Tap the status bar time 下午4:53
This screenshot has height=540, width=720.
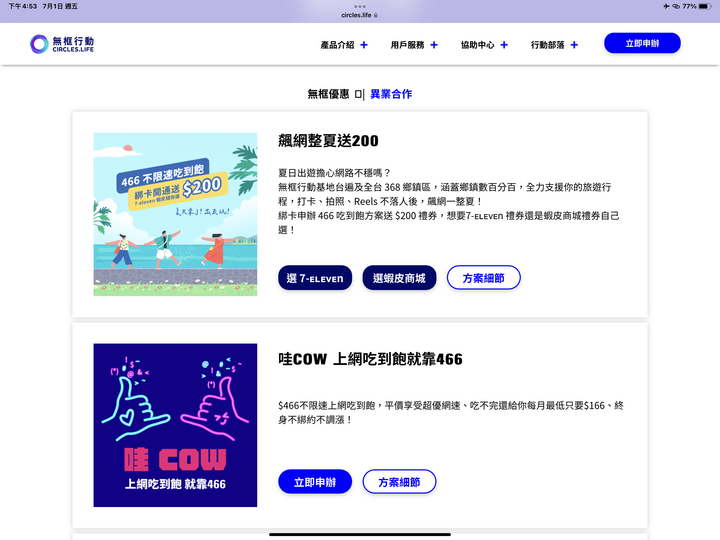[x=22, y=6]
